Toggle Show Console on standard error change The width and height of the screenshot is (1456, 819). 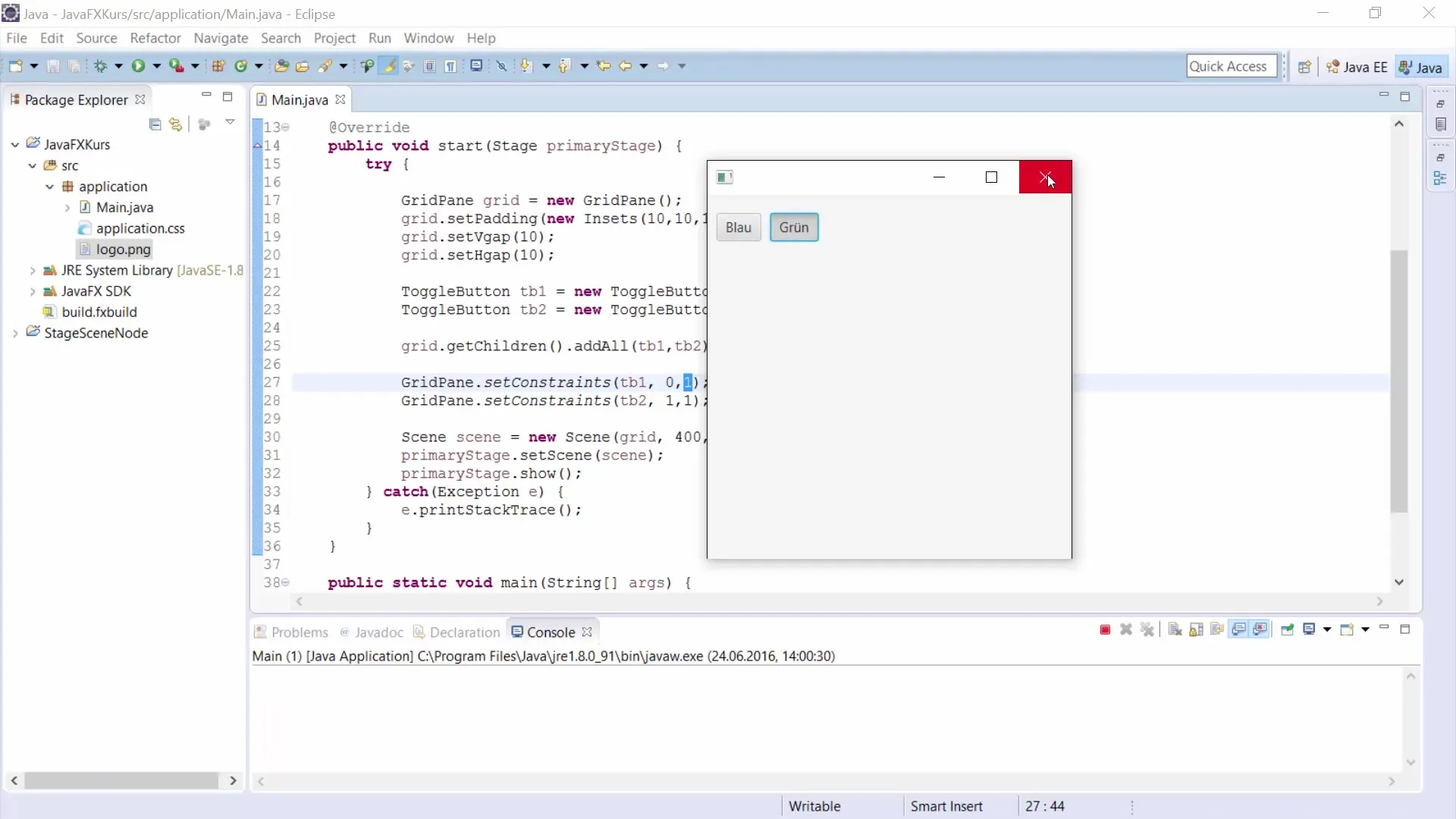1260,630
